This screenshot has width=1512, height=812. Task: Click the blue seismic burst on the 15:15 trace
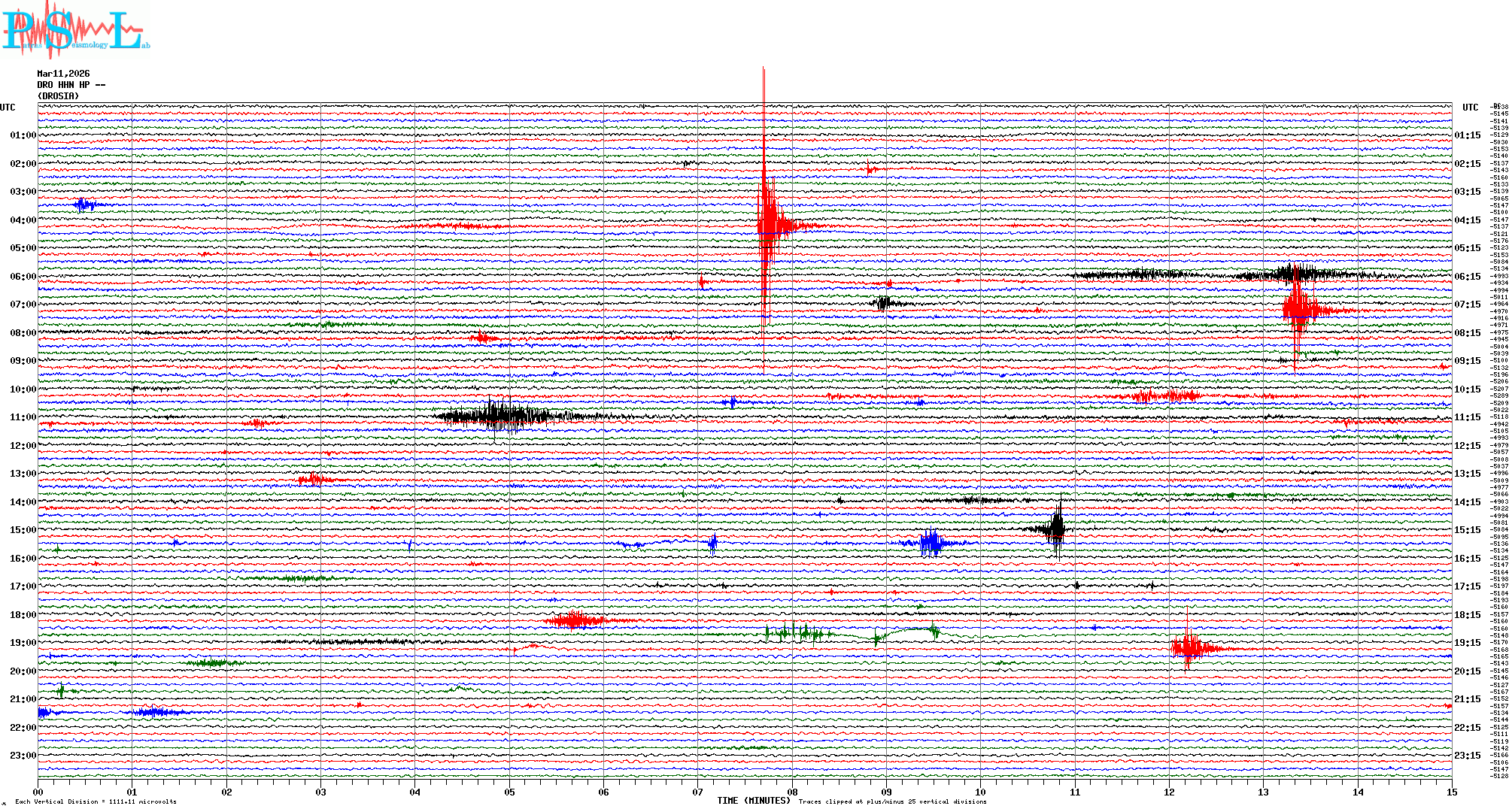click(933, 542)
